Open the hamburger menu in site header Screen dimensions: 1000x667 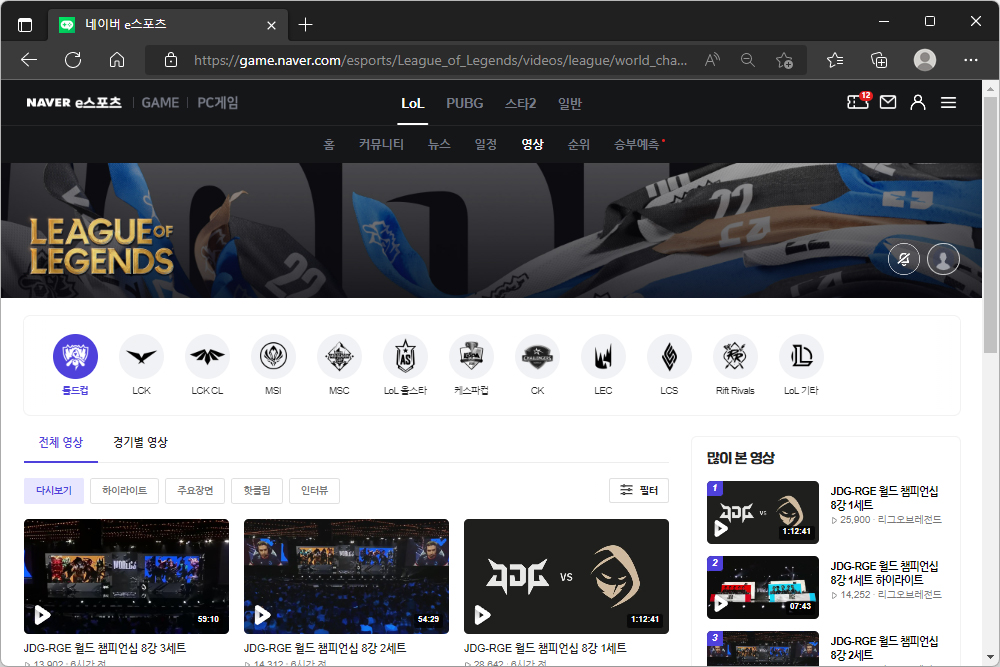click(x=948, y=103)
